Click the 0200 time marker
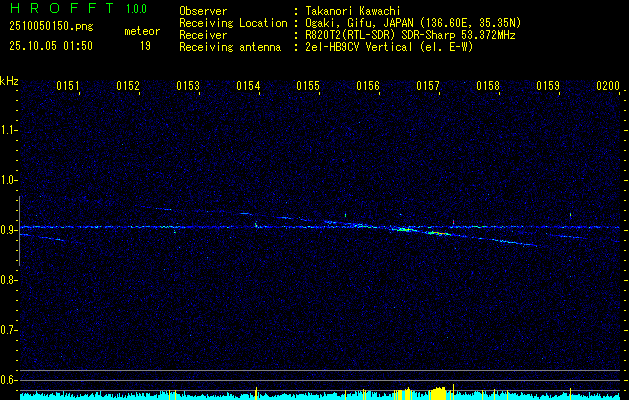This screenshot has height=400, width=629. 608,86
